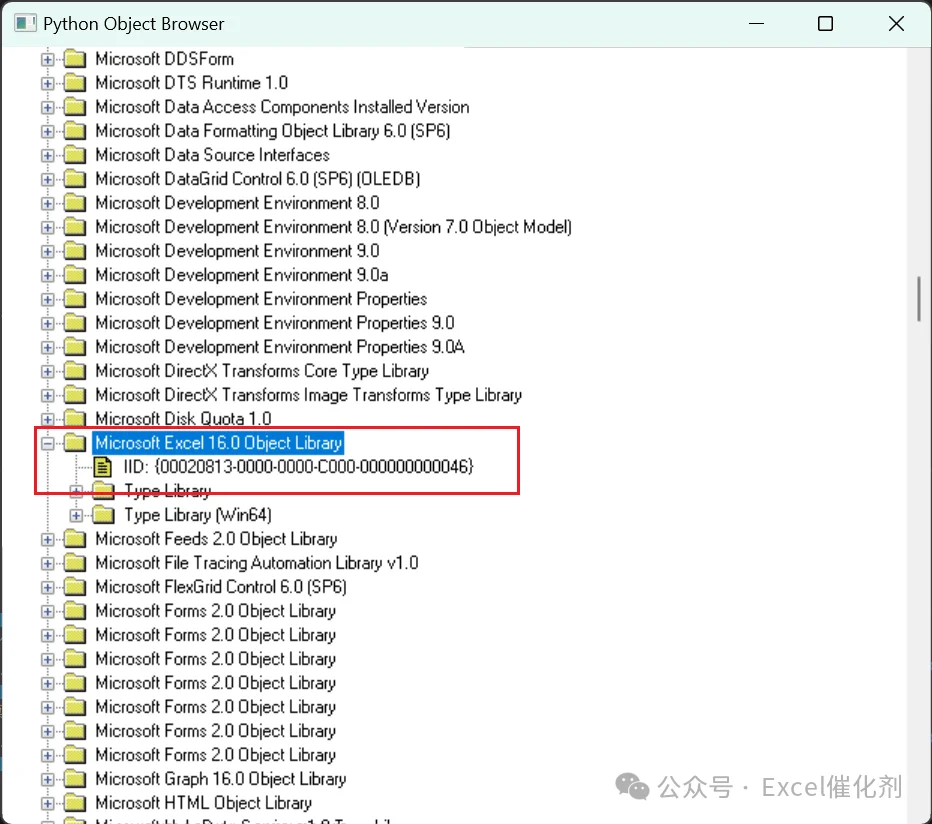Expand Development Environment 8.0 (Version 7.0 Object Model)
Viewport: 932px width, 824px height.
[x=48, y=227]
